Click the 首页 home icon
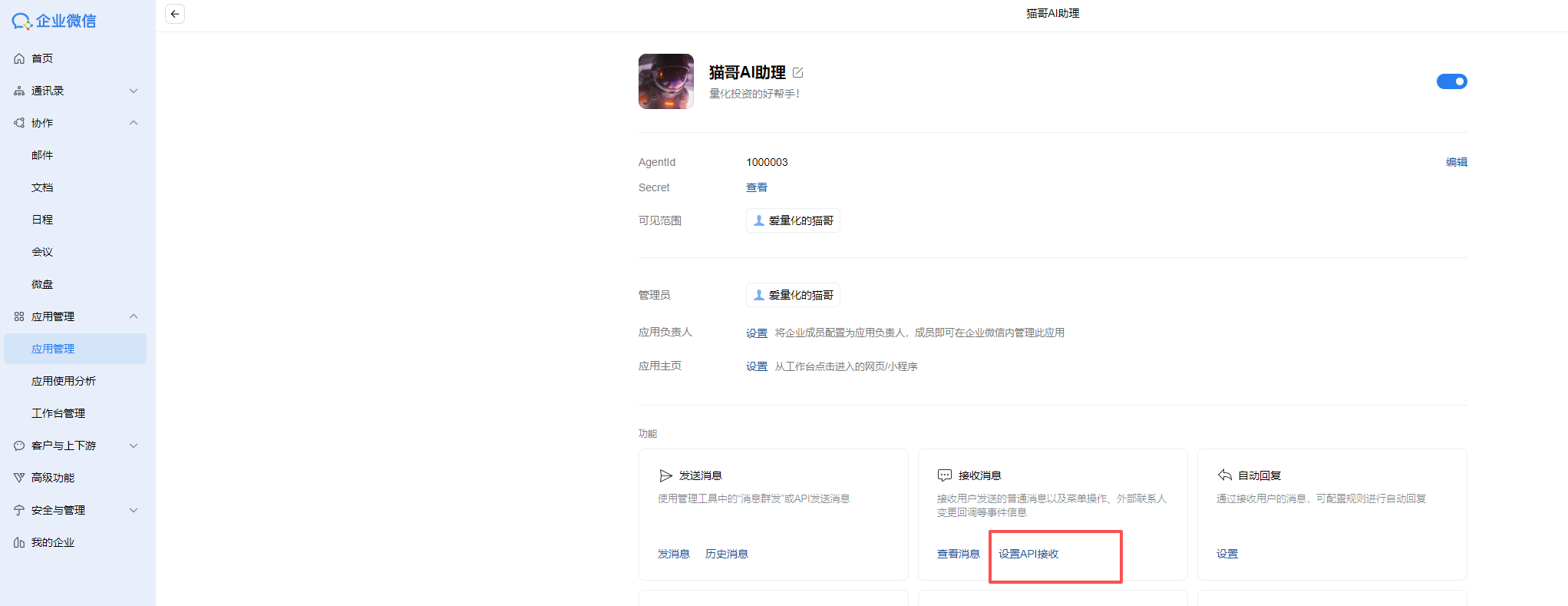 coord(19,58)
